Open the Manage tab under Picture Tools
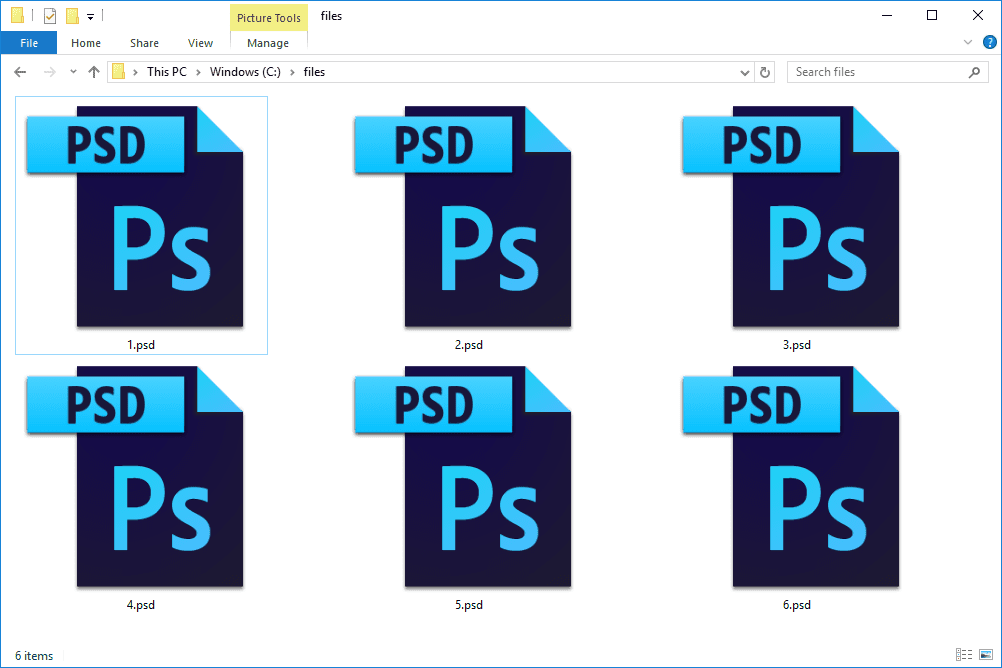1002x668 pixels. coord(268,43)
